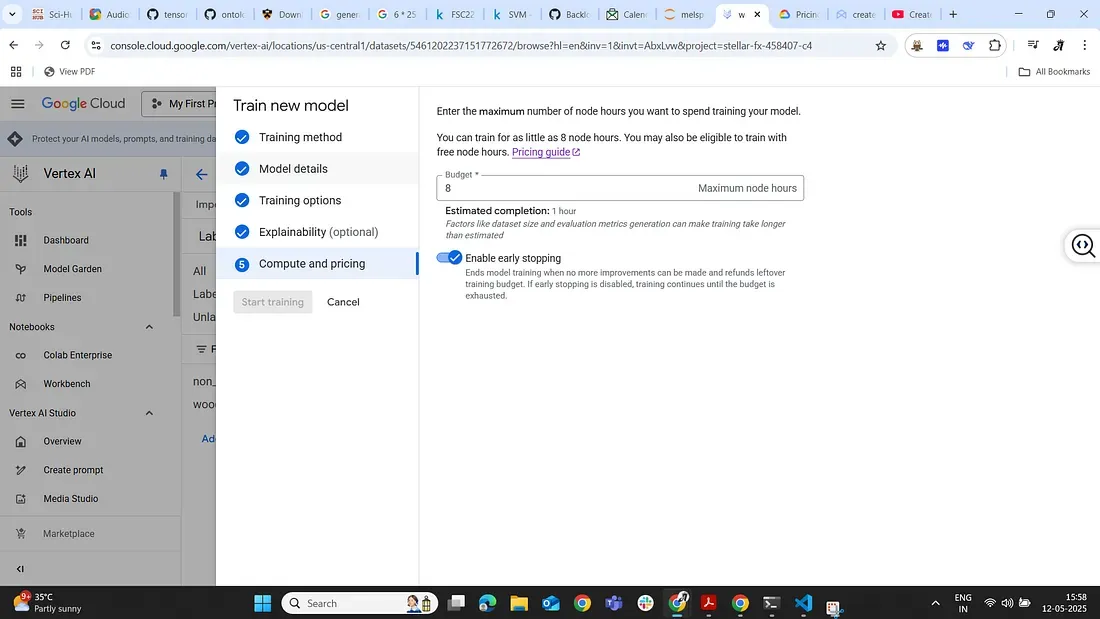Mark the Explainability step complete

pyautogui.click(x=241, y=231)
